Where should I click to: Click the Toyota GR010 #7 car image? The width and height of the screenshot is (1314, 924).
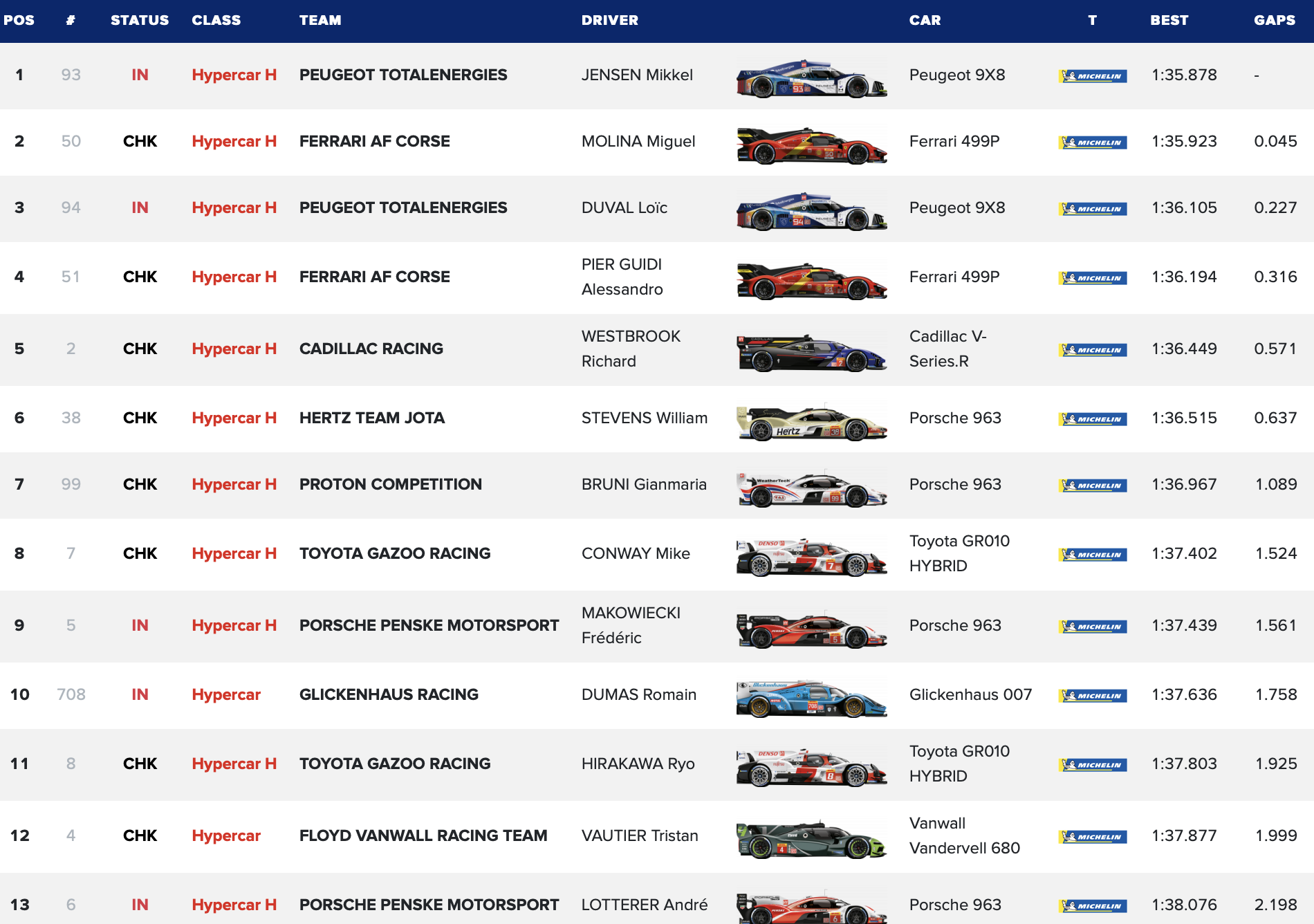pyautogui.click(x=811, y=556)
